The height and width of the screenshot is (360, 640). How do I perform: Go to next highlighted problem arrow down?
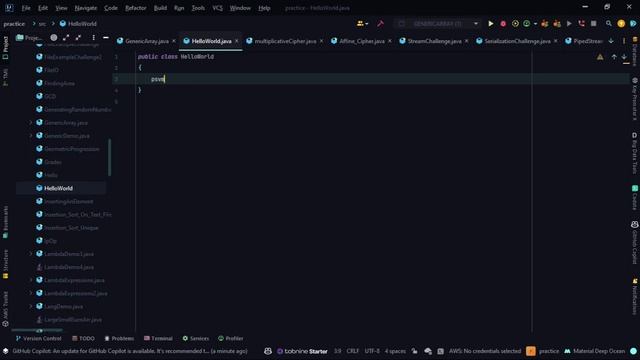coord(624,57)
